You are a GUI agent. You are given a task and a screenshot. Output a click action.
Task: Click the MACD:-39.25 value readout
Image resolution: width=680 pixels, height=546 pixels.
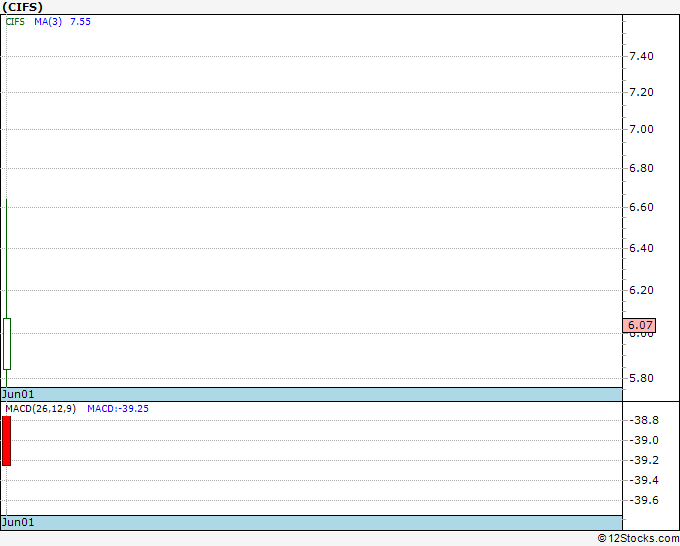[118, 409]
